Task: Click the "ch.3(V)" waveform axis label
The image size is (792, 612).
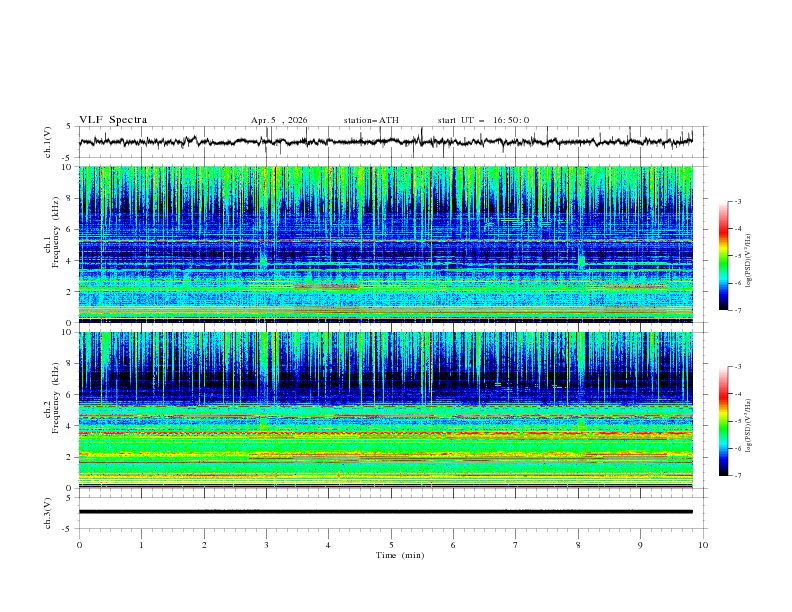Action: click(x=48, y=513)
